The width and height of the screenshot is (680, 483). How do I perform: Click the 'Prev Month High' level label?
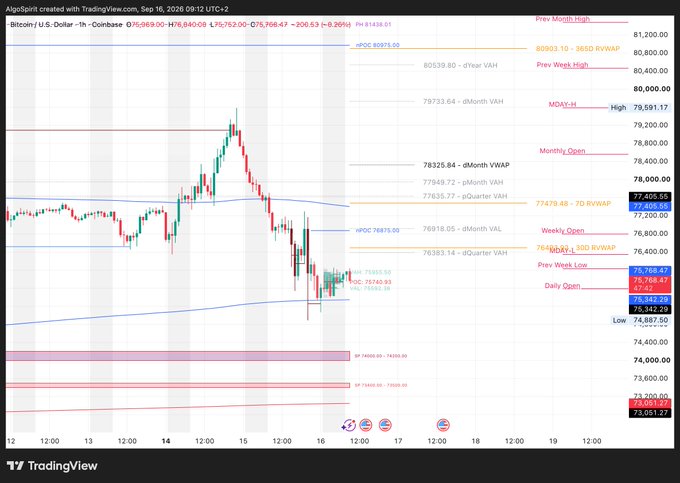[562, 19]
